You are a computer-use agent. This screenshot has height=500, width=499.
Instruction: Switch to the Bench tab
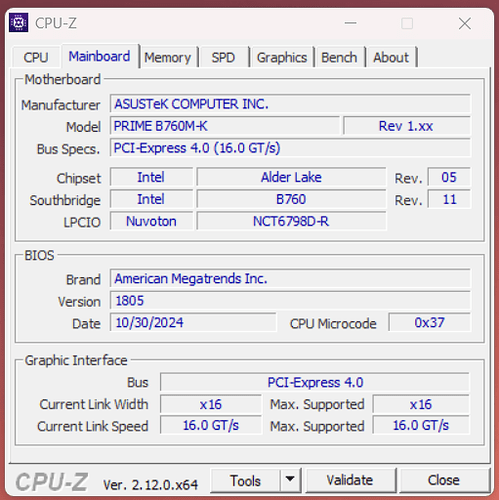339,57
